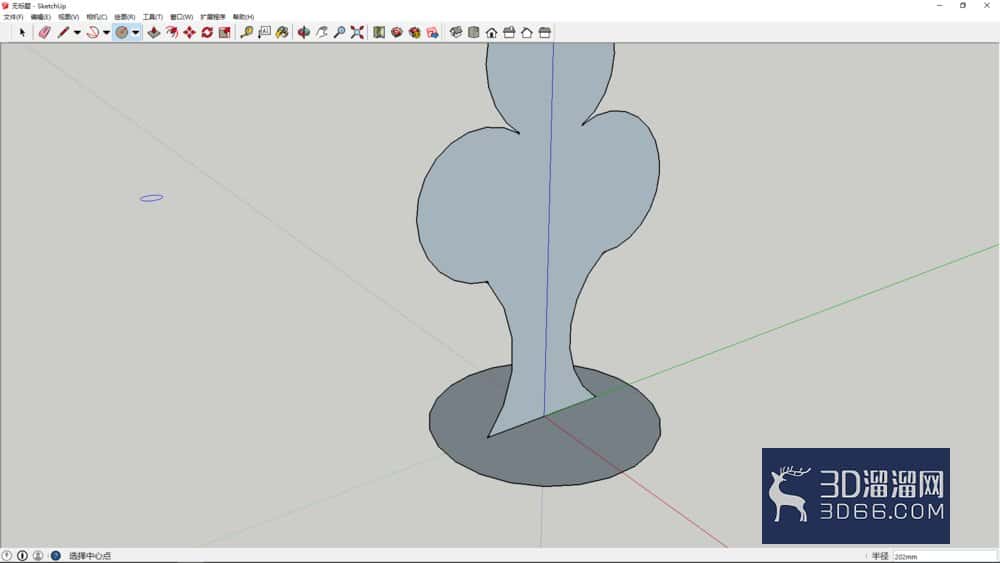This screenshot has height=563, width=1000.
Task: Switch to Top view icon
Action: [x=473, y=33]
